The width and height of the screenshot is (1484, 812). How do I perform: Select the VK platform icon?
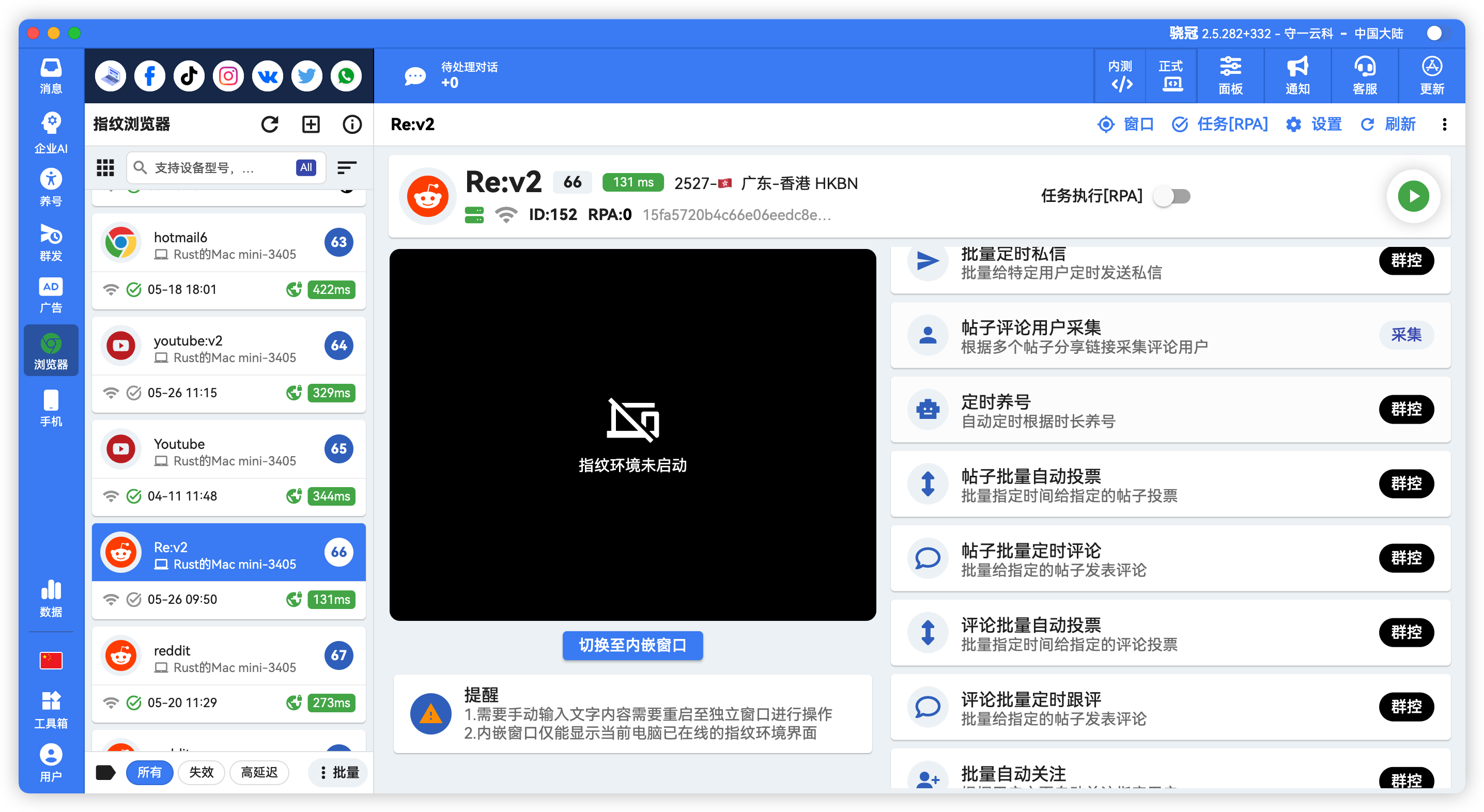(x=267, y=76)
